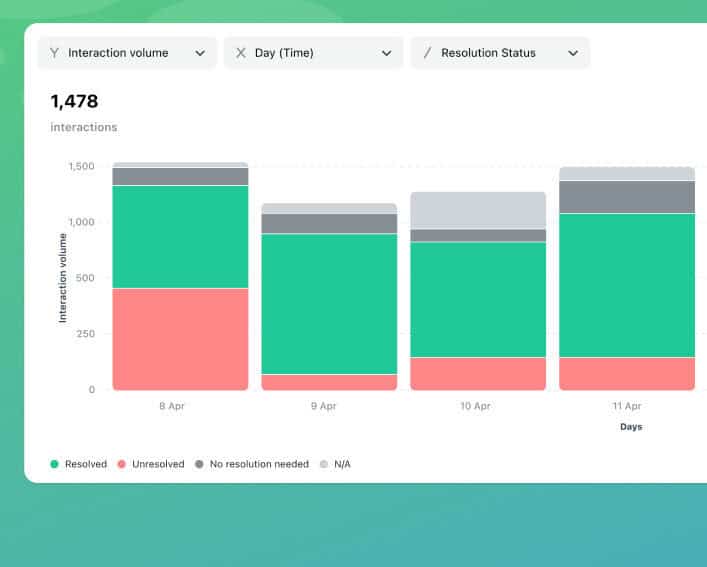Toggle the Resolved legend item
This screenshot has height=567, width=707.
point(85,464)
